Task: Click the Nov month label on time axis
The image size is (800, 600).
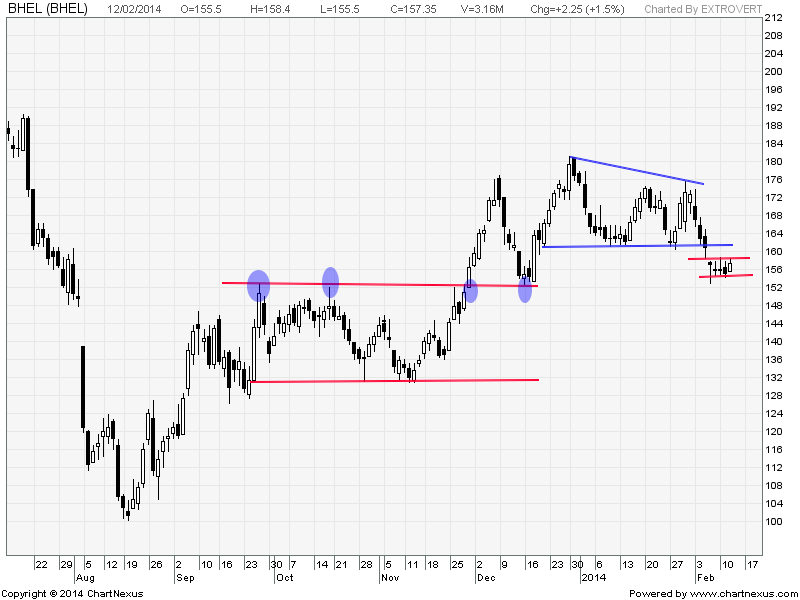Action: [x=390, y=577]
